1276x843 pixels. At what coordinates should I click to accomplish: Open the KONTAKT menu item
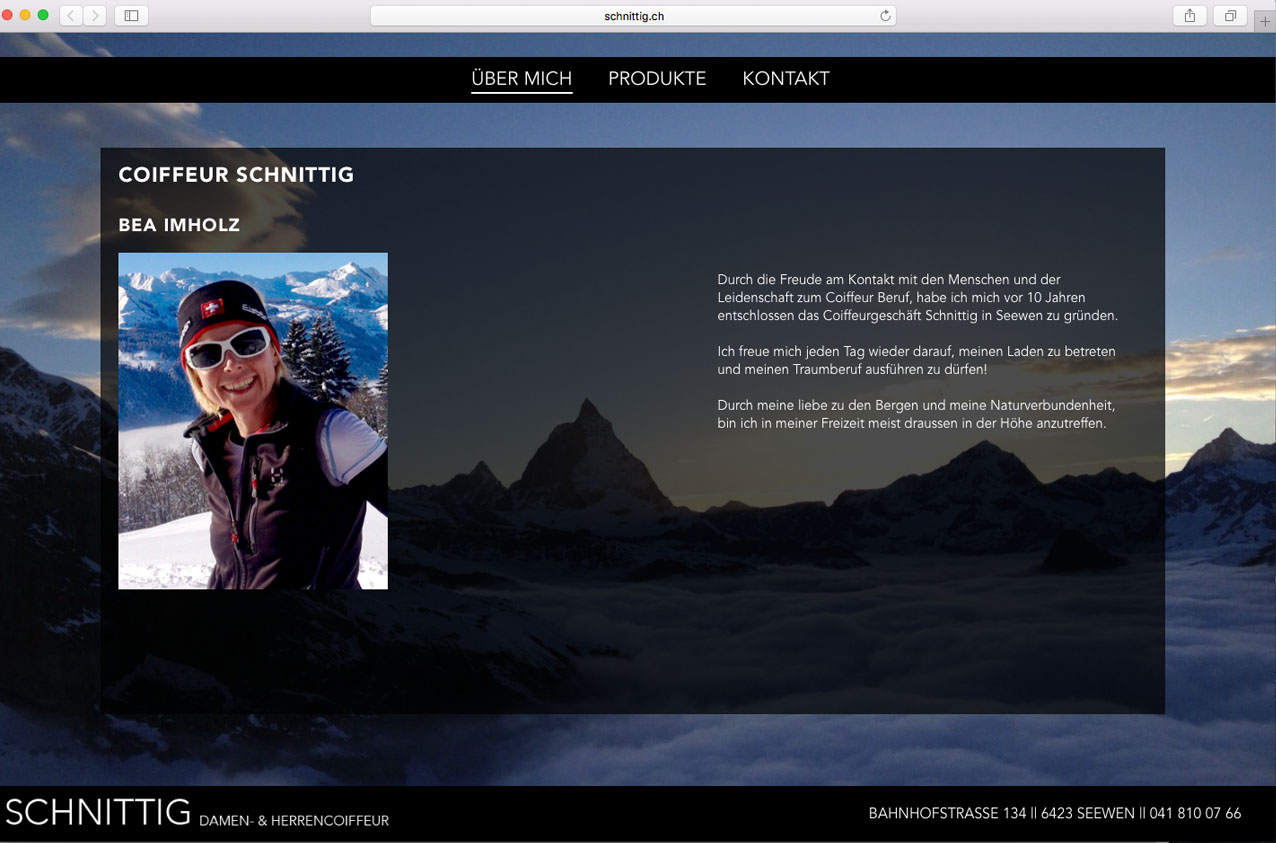786,79
